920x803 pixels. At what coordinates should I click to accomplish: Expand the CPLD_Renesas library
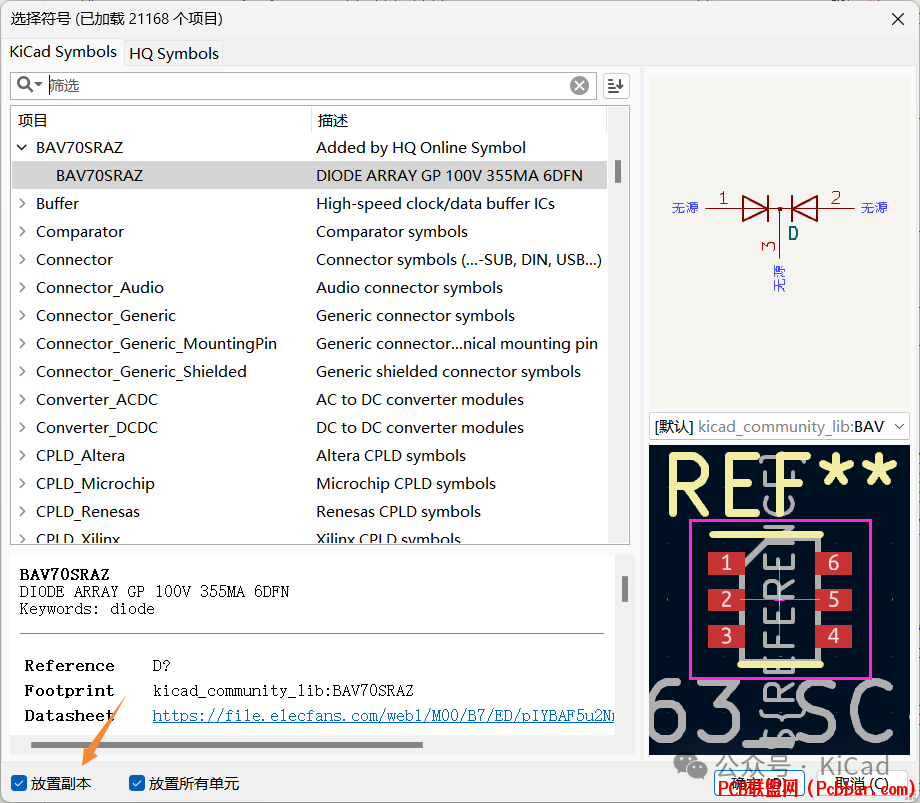(22, 511)
